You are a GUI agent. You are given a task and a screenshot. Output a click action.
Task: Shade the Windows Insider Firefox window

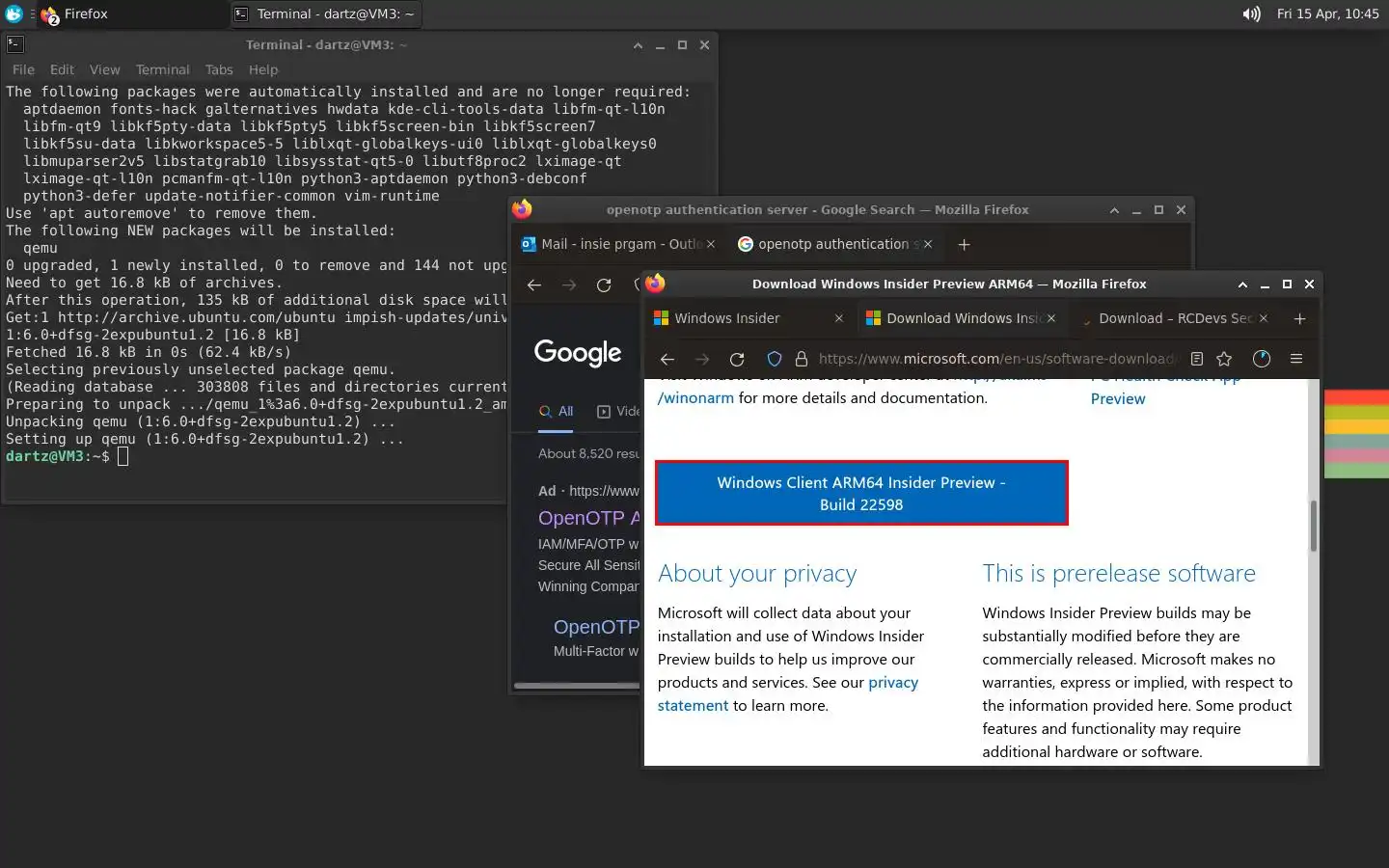[1242, 285]
